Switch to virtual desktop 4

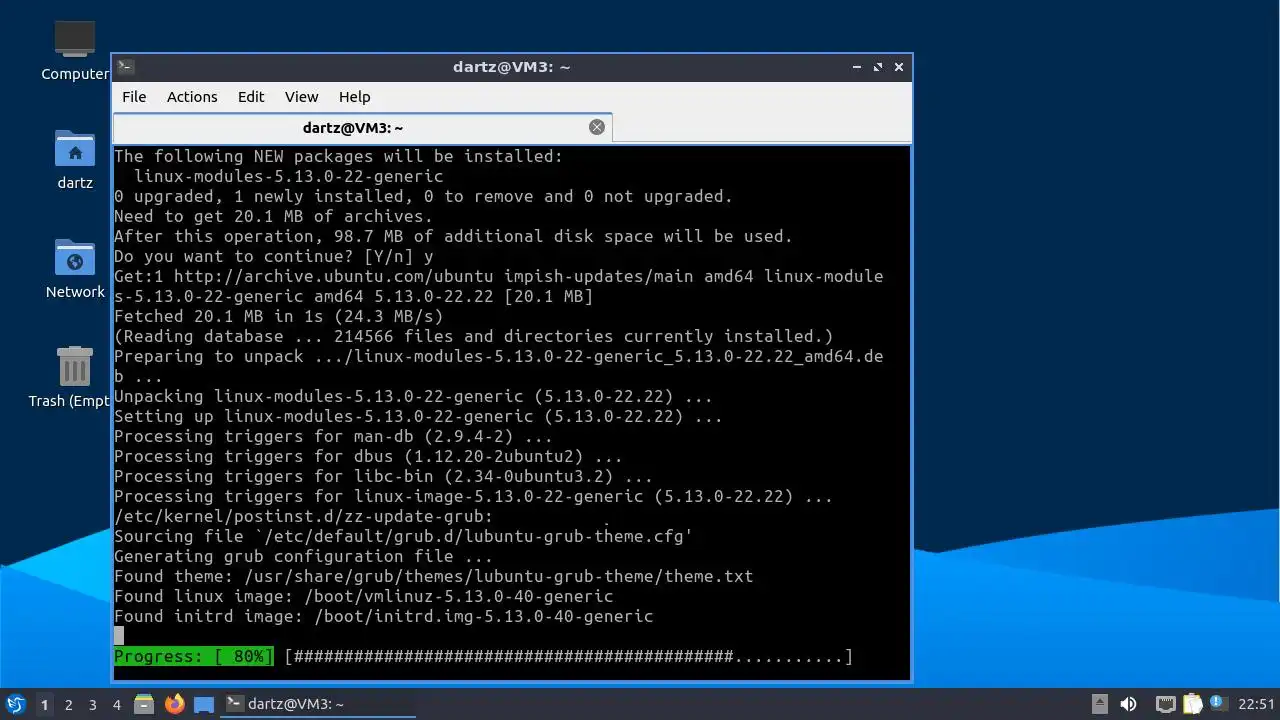116,704
